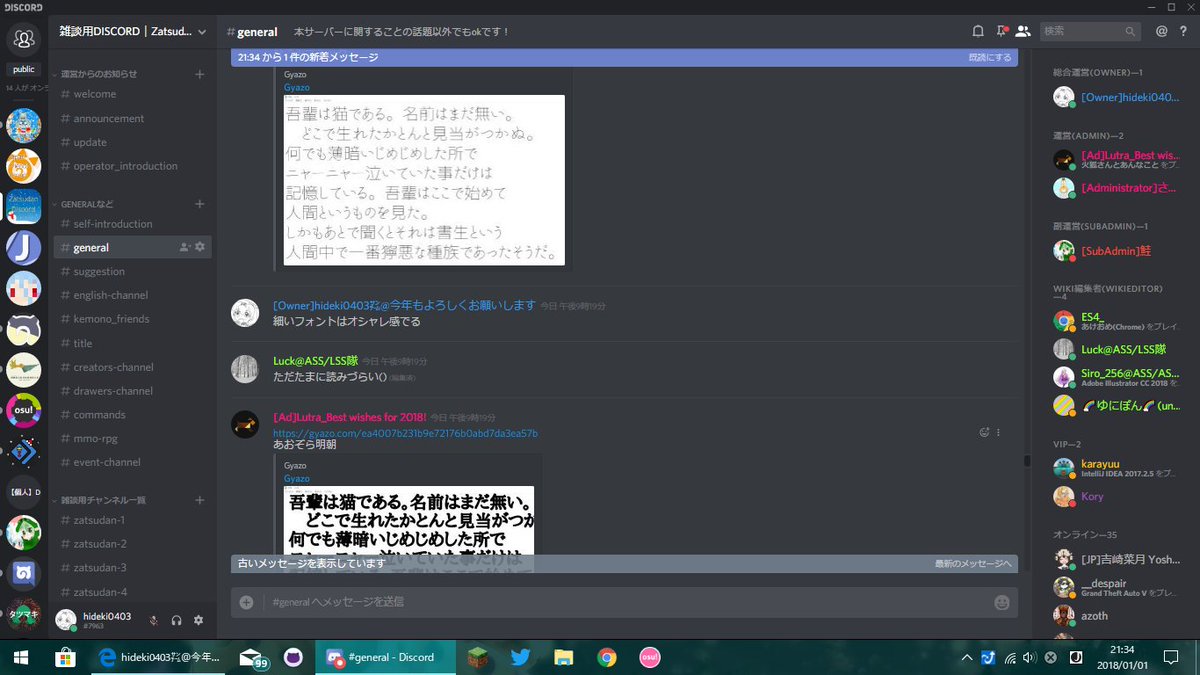
Task: Create channel in 運営からのお知らせ category
Action: 199,74
